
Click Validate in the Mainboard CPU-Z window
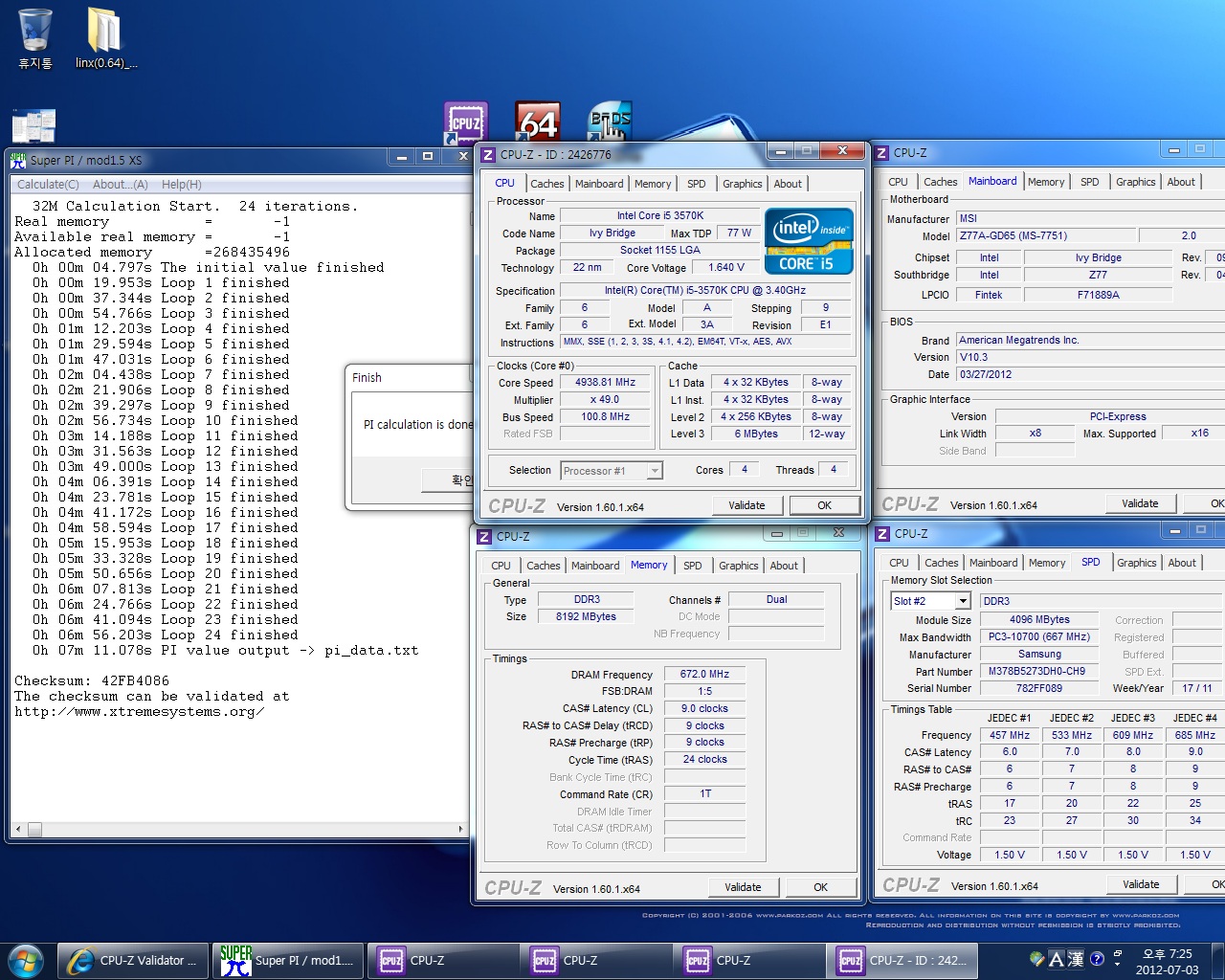(x=1140, y=503)
